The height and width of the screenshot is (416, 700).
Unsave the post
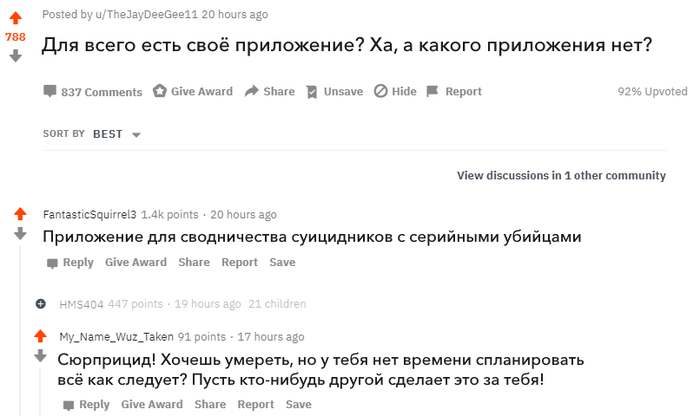[334, 92]
